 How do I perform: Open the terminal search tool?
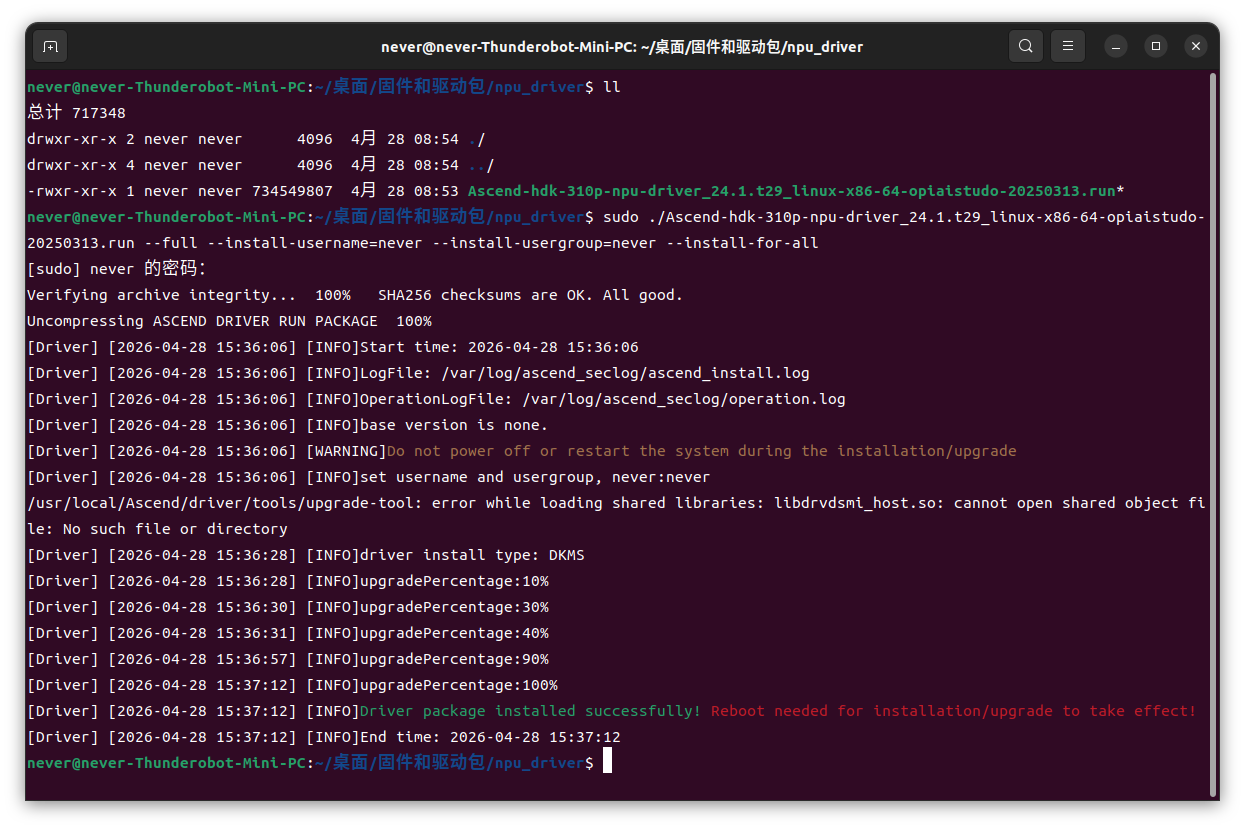(x=1026, y=46)
